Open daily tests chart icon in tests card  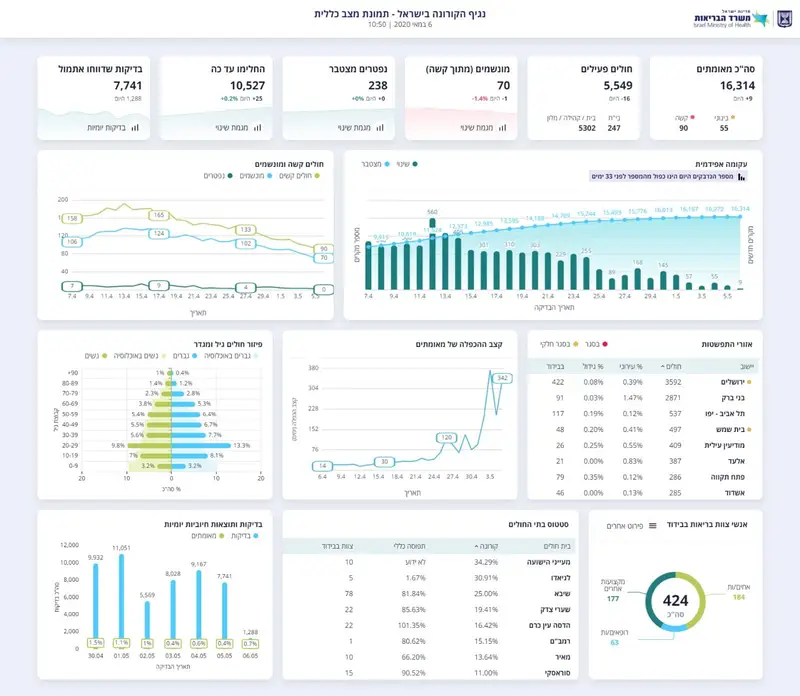(x=135, y=128)
